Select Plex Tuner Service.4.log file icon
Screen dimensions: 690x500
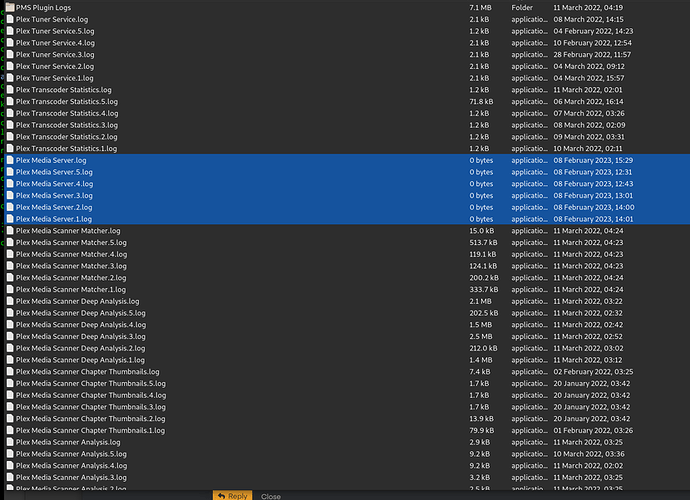coord(10,43)
